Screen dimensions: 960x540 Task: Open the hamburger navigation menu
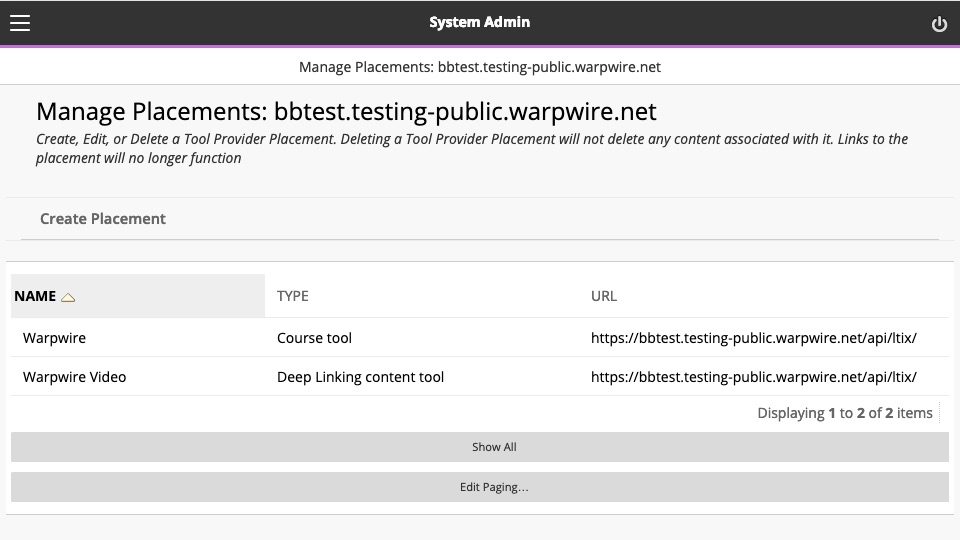tap(20, 23)
